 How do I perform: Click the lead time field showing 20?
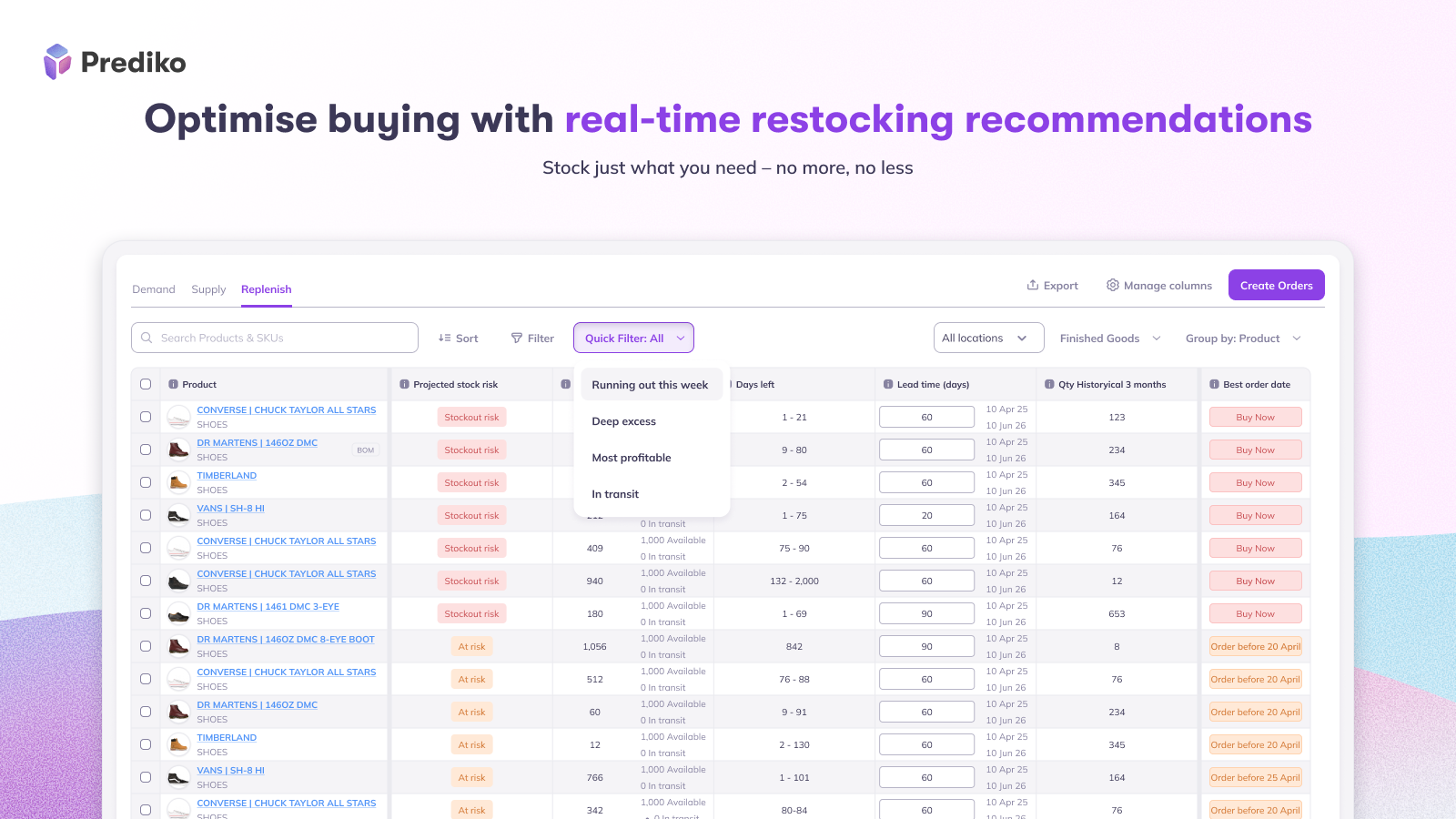[x=926, y=515]
